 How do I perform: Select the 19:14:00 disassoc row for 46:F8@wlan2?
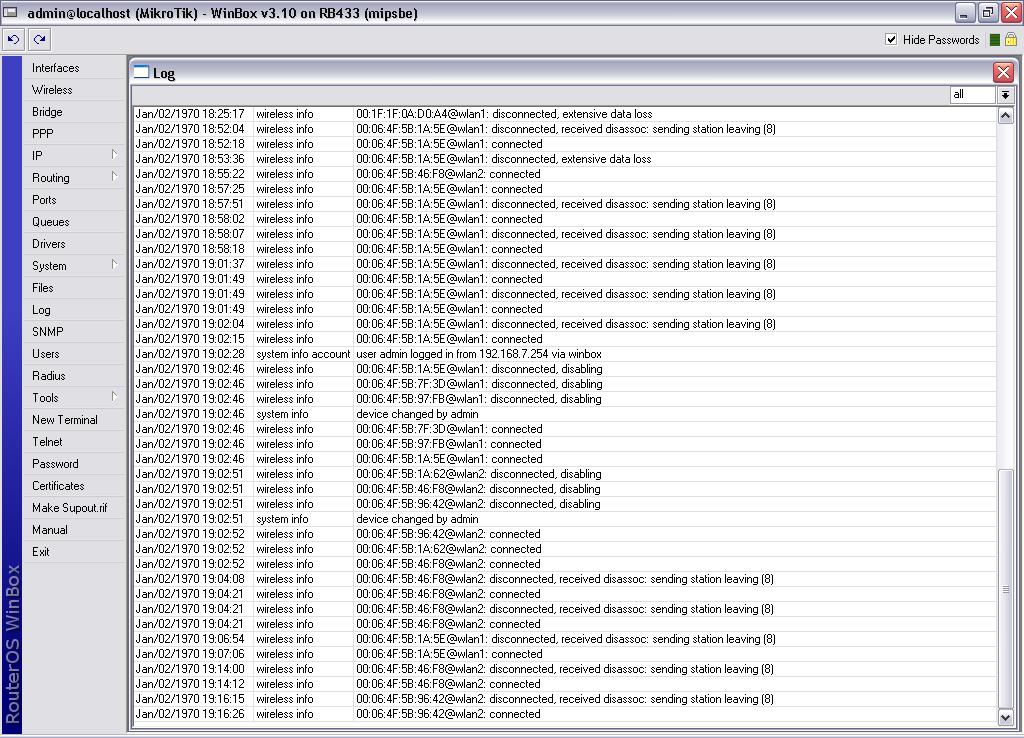(564, 669)
